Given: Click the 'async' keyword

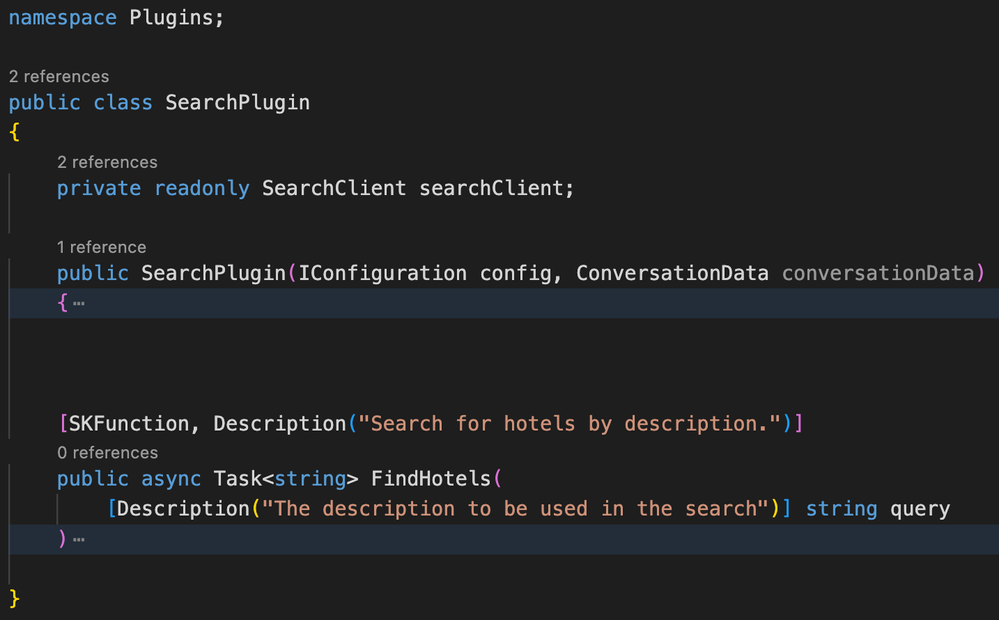Looking at the screenshot, I should click(x=171, y=478).
